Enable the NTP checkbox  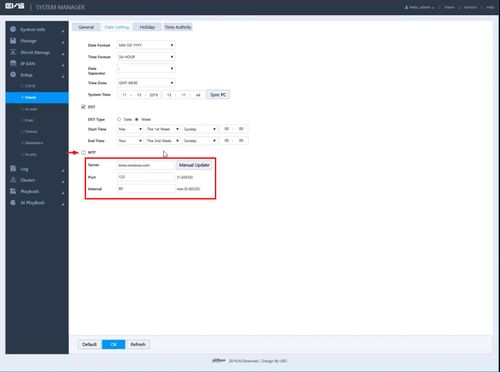(x=83, y=152)
